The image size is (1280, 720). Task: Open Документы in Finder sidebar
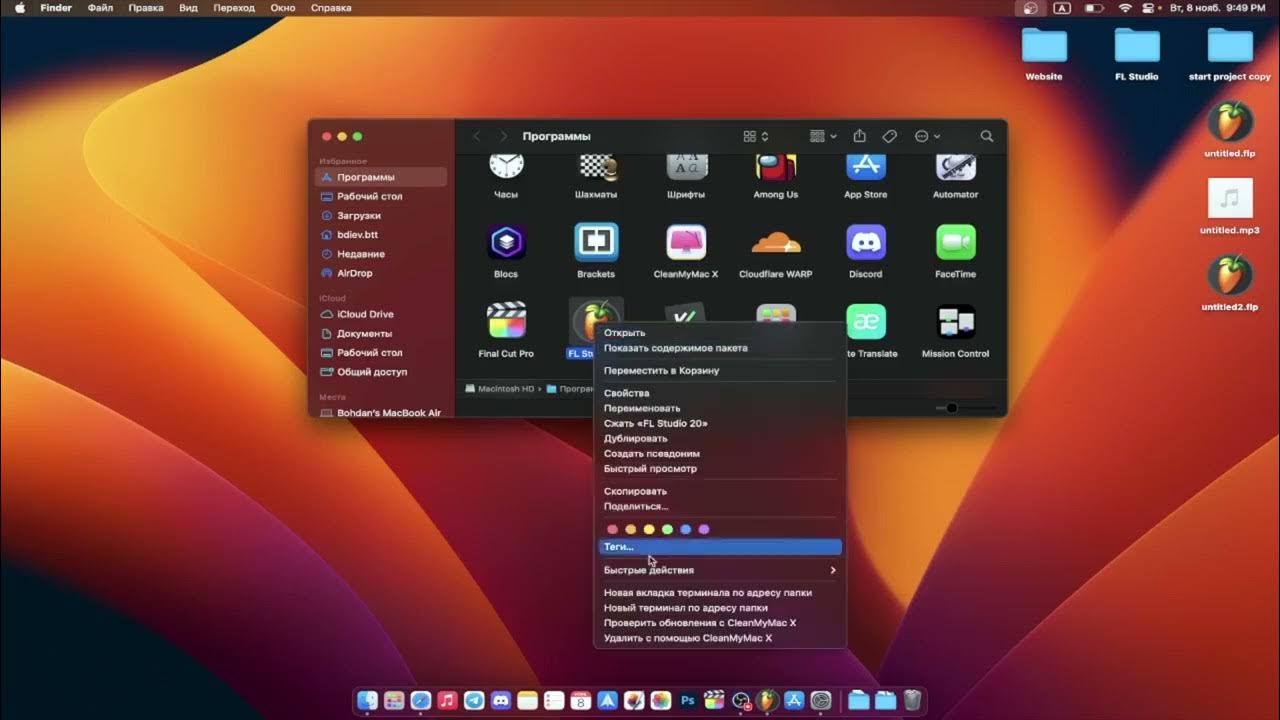pos(381,333)
